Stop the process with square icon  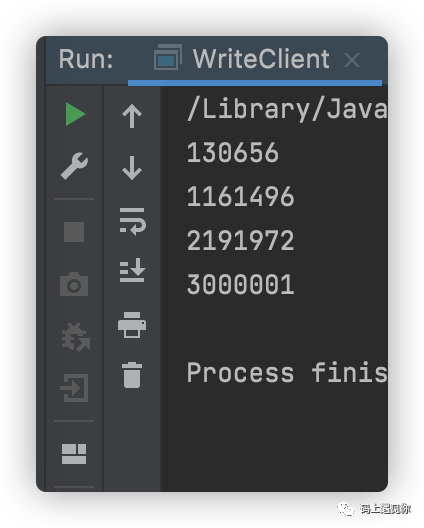click(74, 232)
